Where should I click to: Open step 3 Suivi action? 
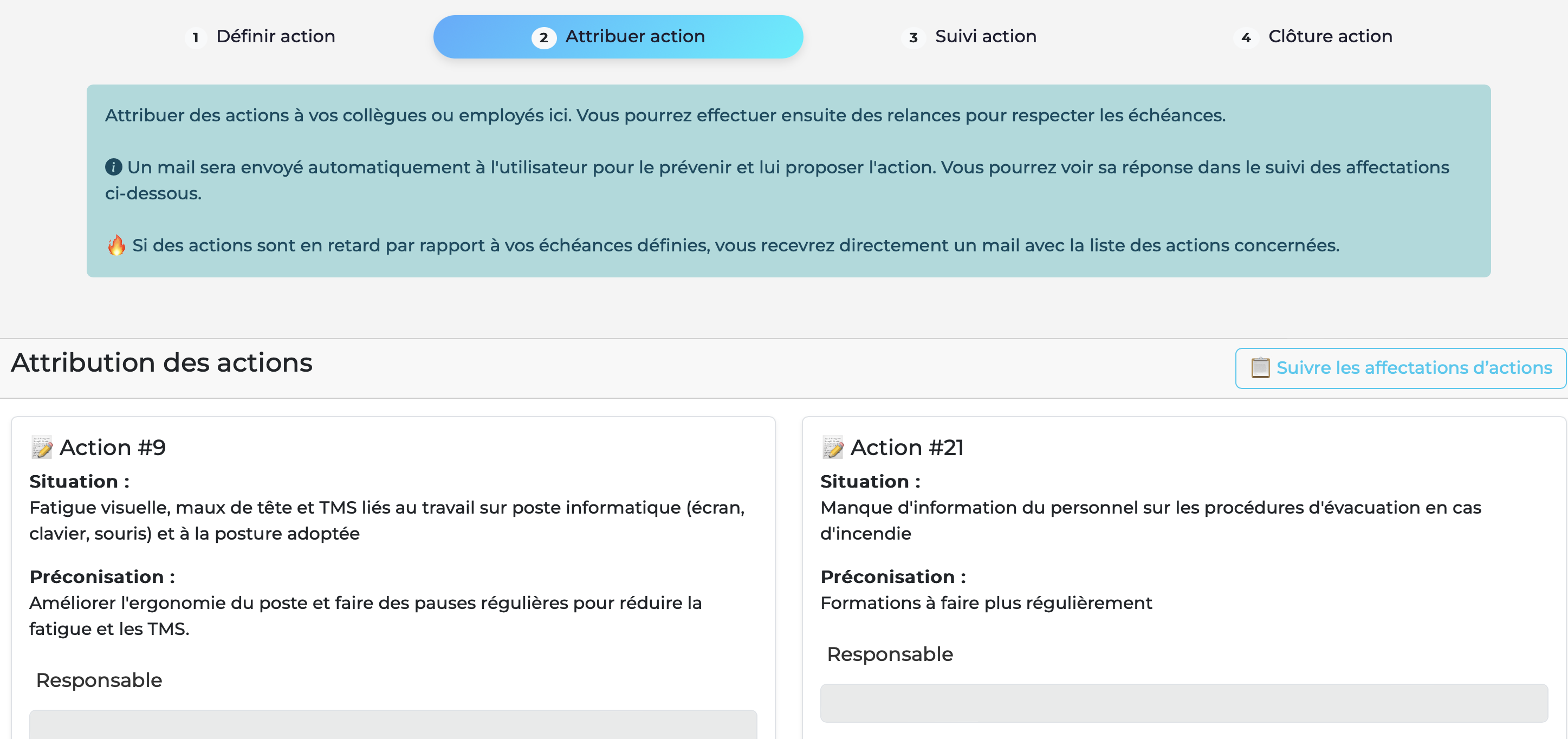tap(969, 36)
